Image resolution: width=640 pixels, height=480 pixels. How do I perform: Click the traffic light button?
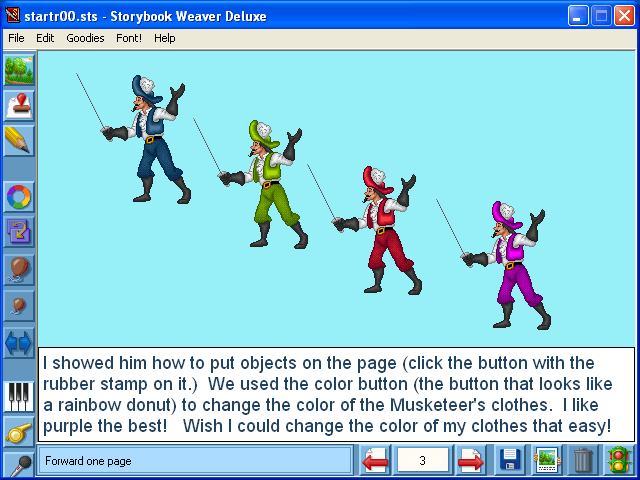pos(619,461)
